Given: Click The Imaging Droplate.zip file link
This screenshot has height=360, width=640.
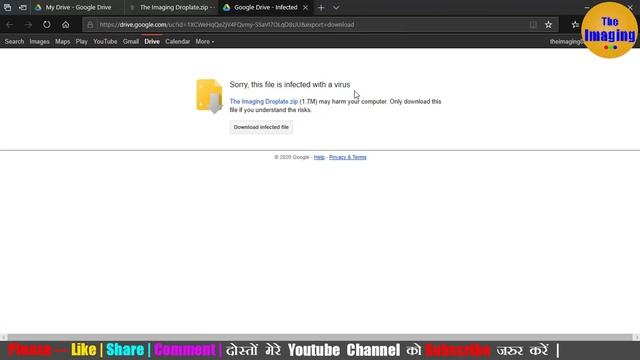Looking at the screenshot, I should 264,101.
